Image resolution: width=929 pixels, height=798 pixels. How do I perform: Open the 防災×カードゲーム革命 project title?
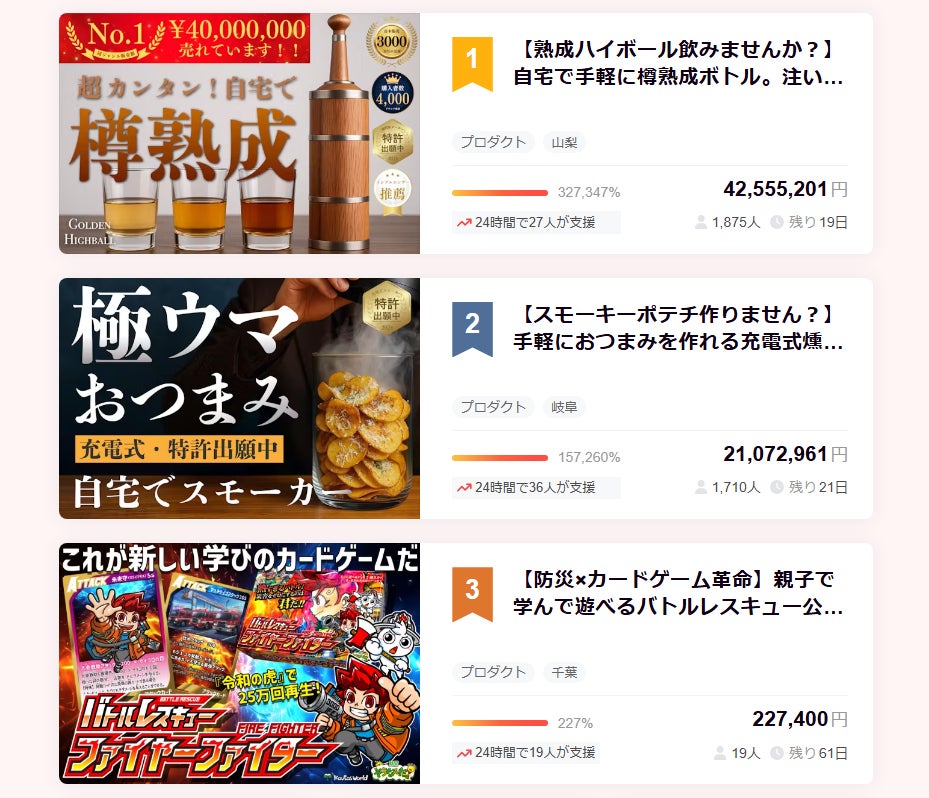click(678, 592)
